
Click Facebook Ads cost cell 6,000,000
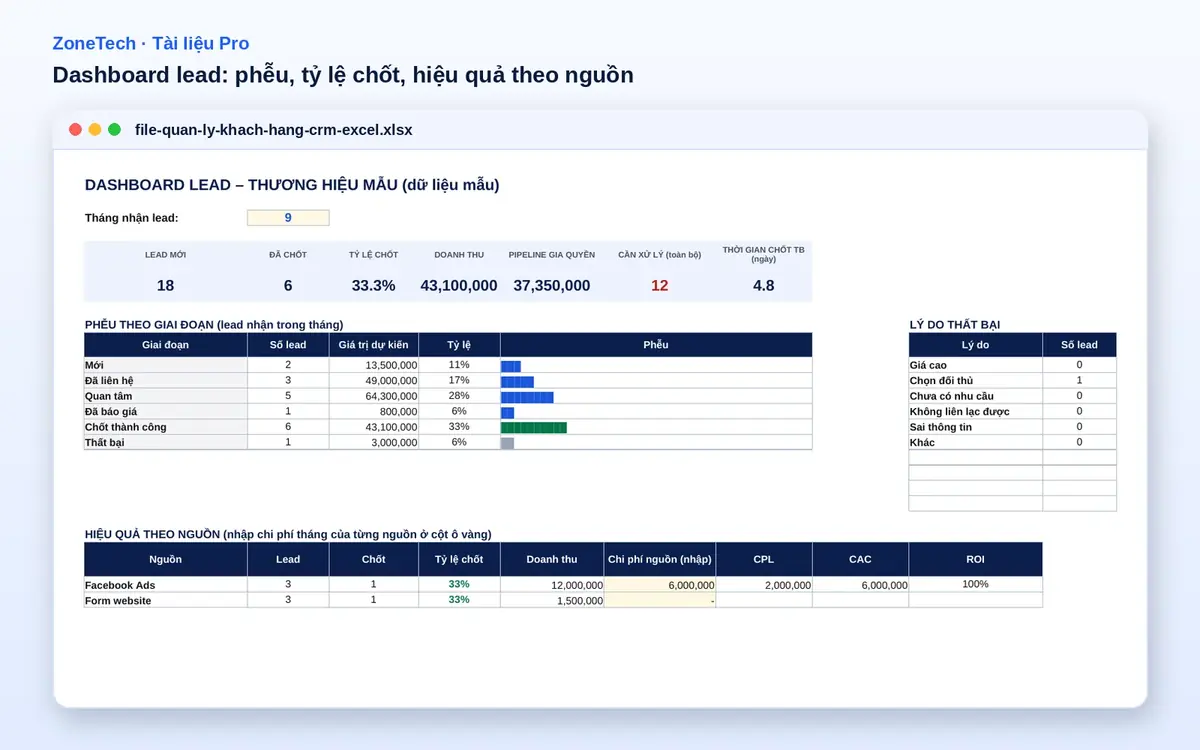[x=660, y=585]
